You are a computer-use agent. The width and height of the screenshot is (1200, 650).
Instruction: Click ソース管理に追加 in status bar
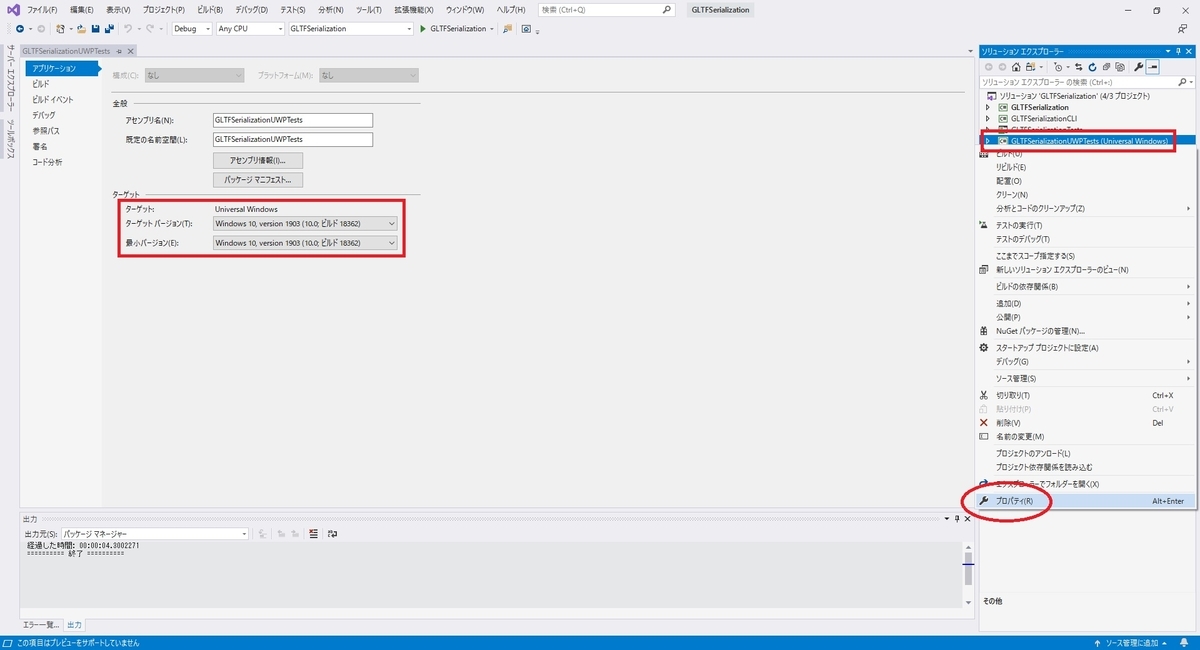(1131, 643)
